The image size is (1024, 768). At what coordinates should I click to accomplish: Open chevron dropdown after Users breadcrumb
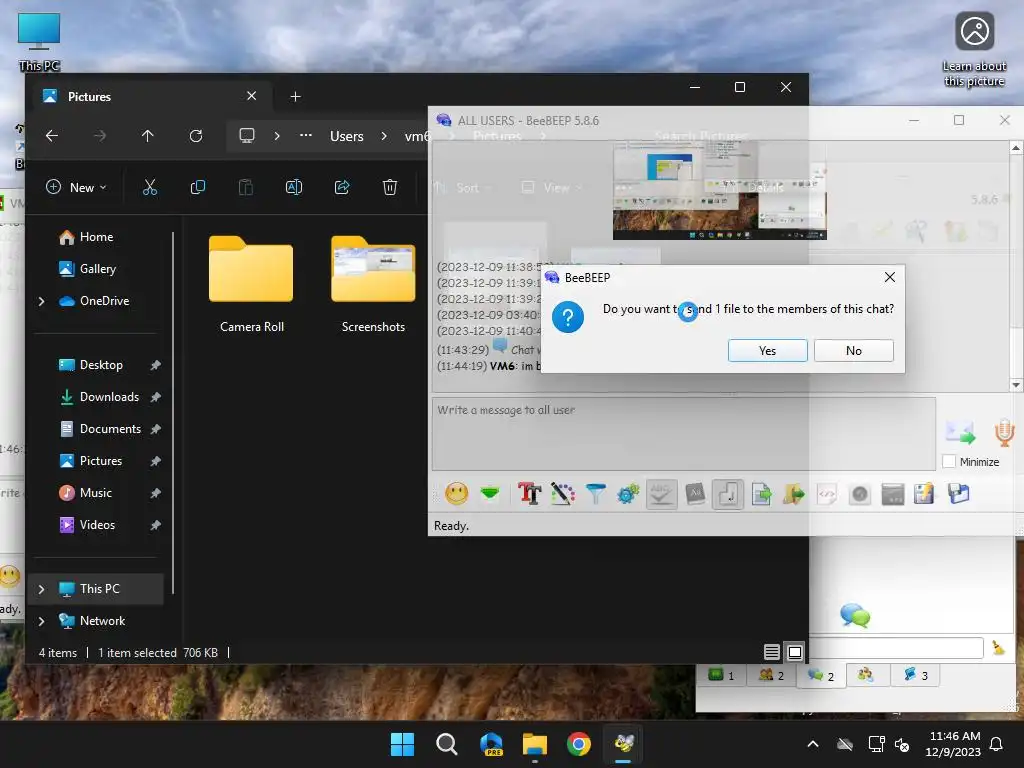click(x=384, y=136)
